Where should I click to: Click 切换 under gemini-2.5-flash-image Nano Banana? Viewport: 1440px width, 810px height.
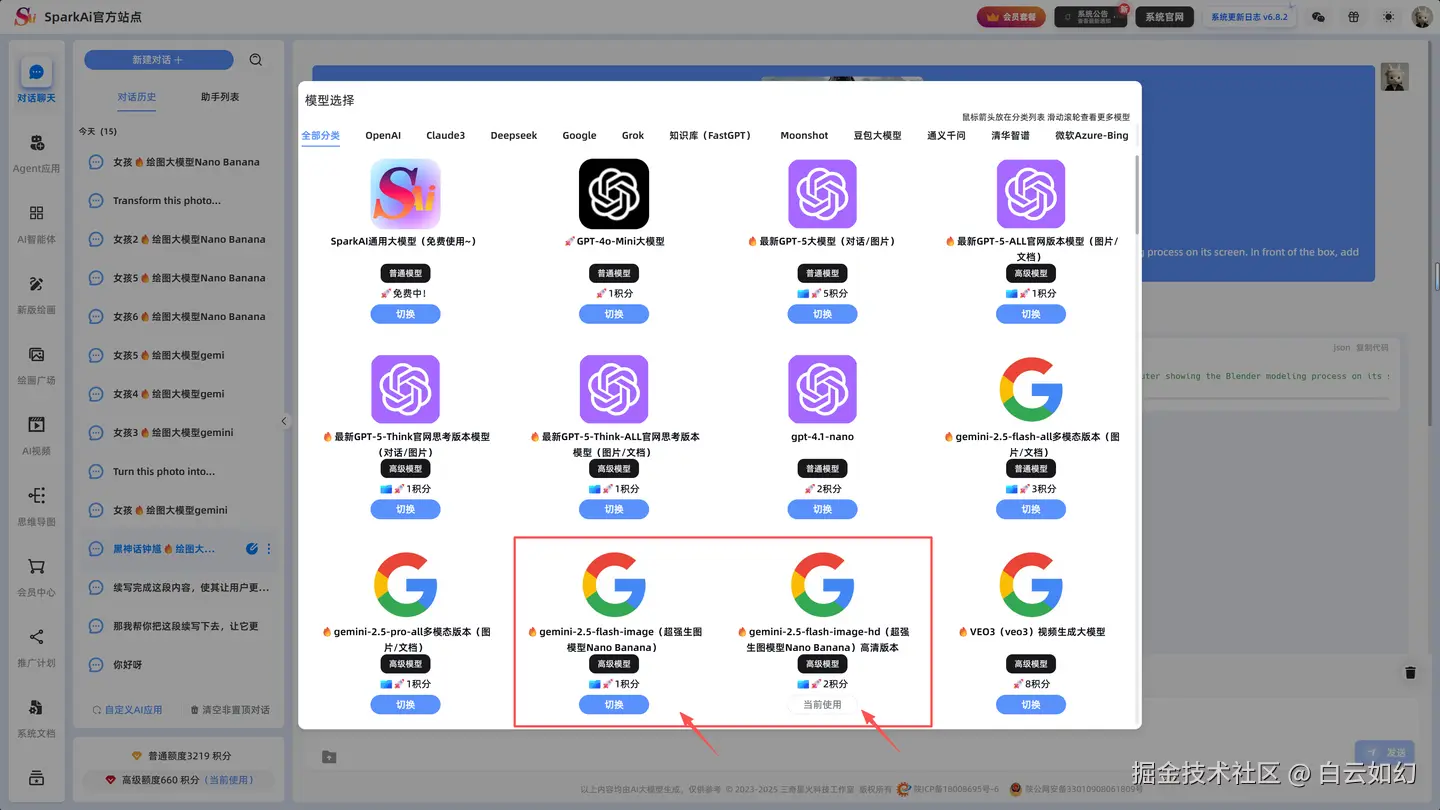614,704
